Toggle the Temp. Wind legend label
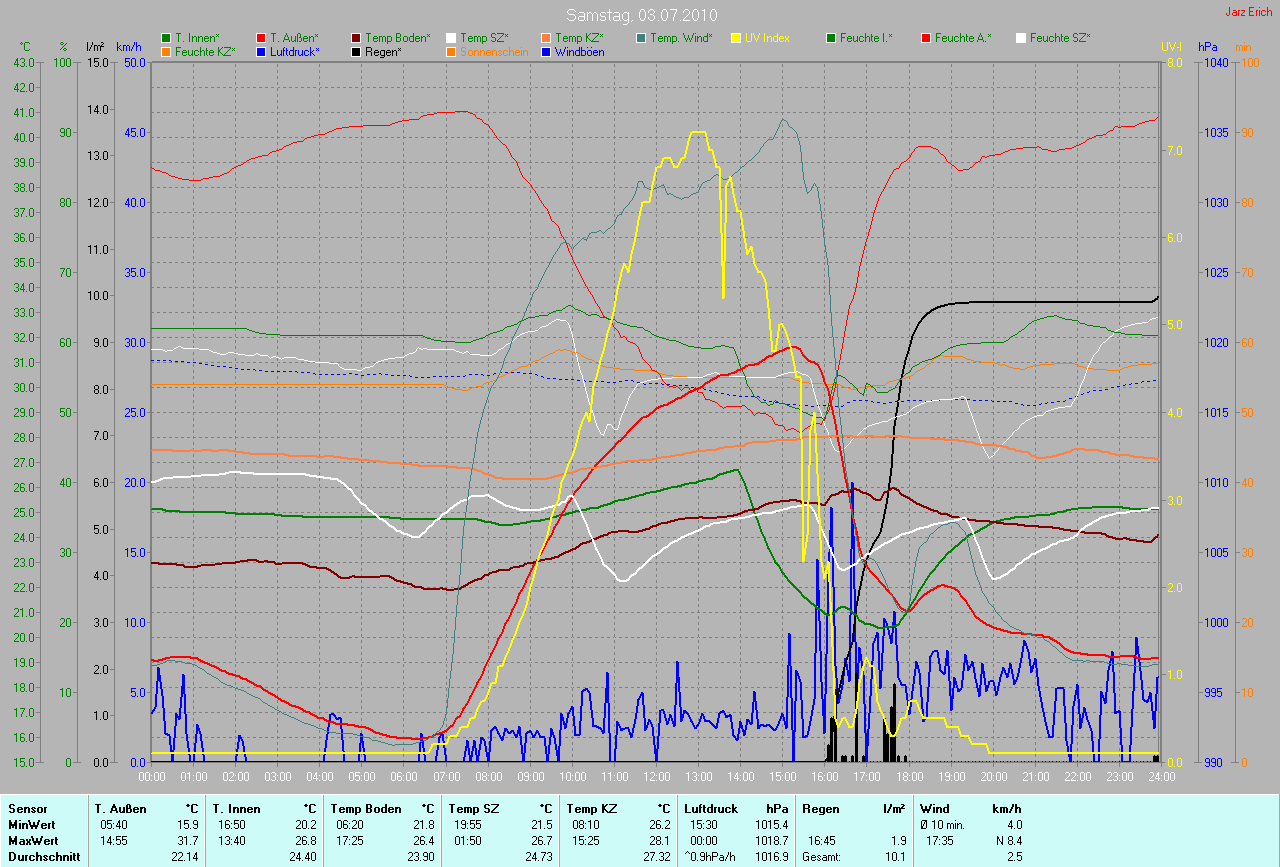This screenshot has height=867, width=1280. 680,38
